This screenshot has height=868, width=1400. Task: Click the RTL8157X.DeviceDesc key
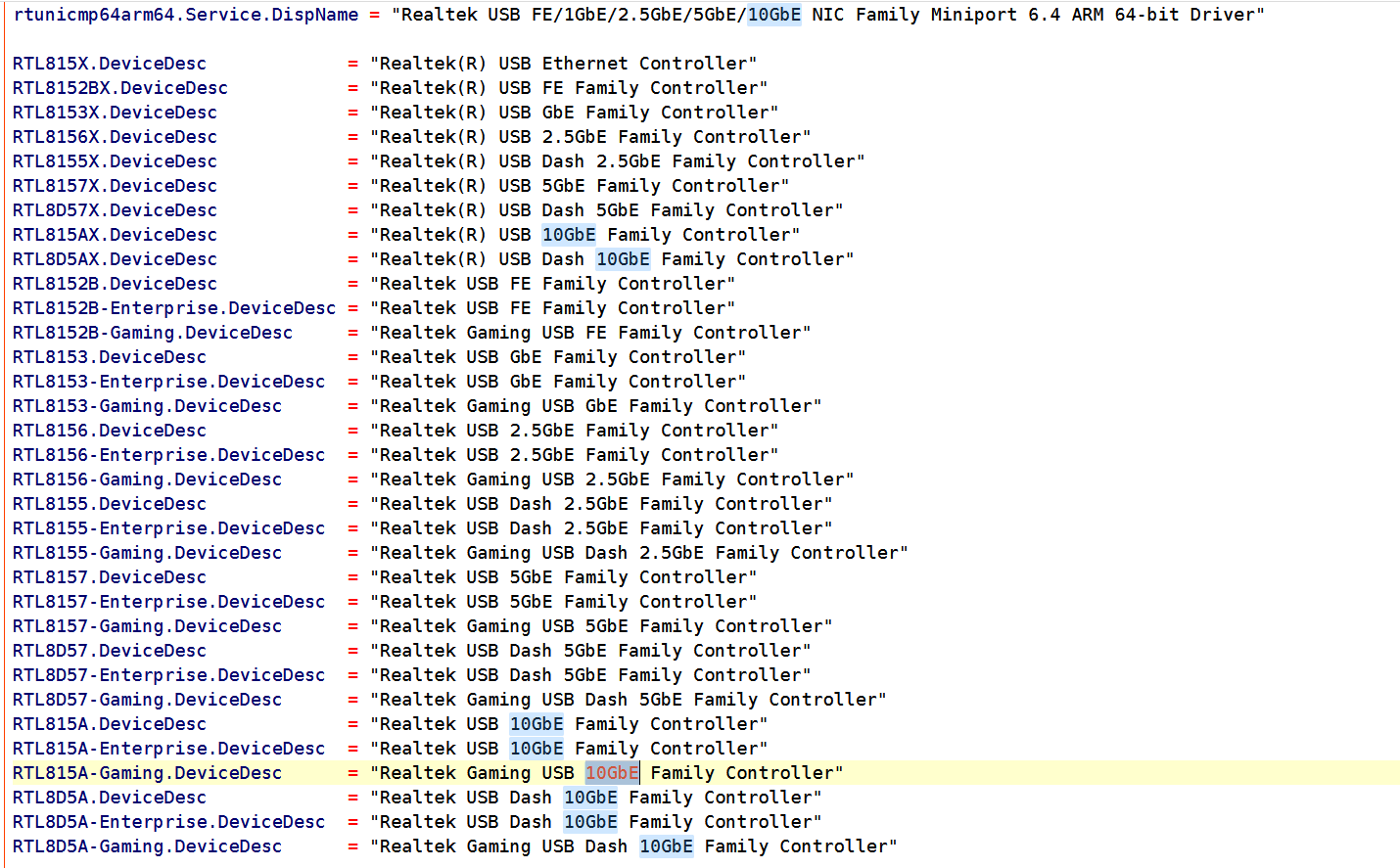coord(115,186)
